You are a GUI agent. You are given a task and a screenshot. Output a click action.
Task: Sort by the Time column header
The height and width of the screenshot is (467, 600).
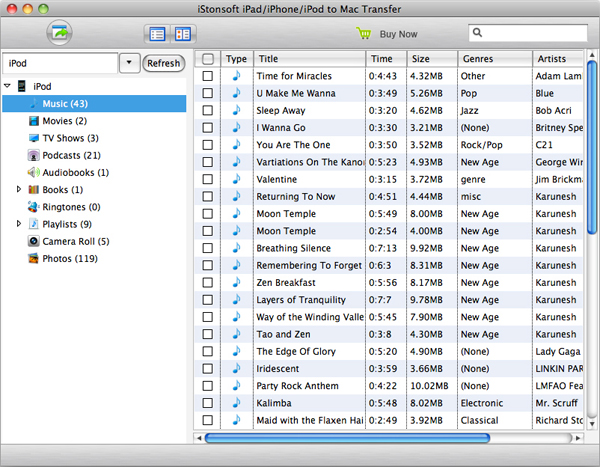point(386,59)
